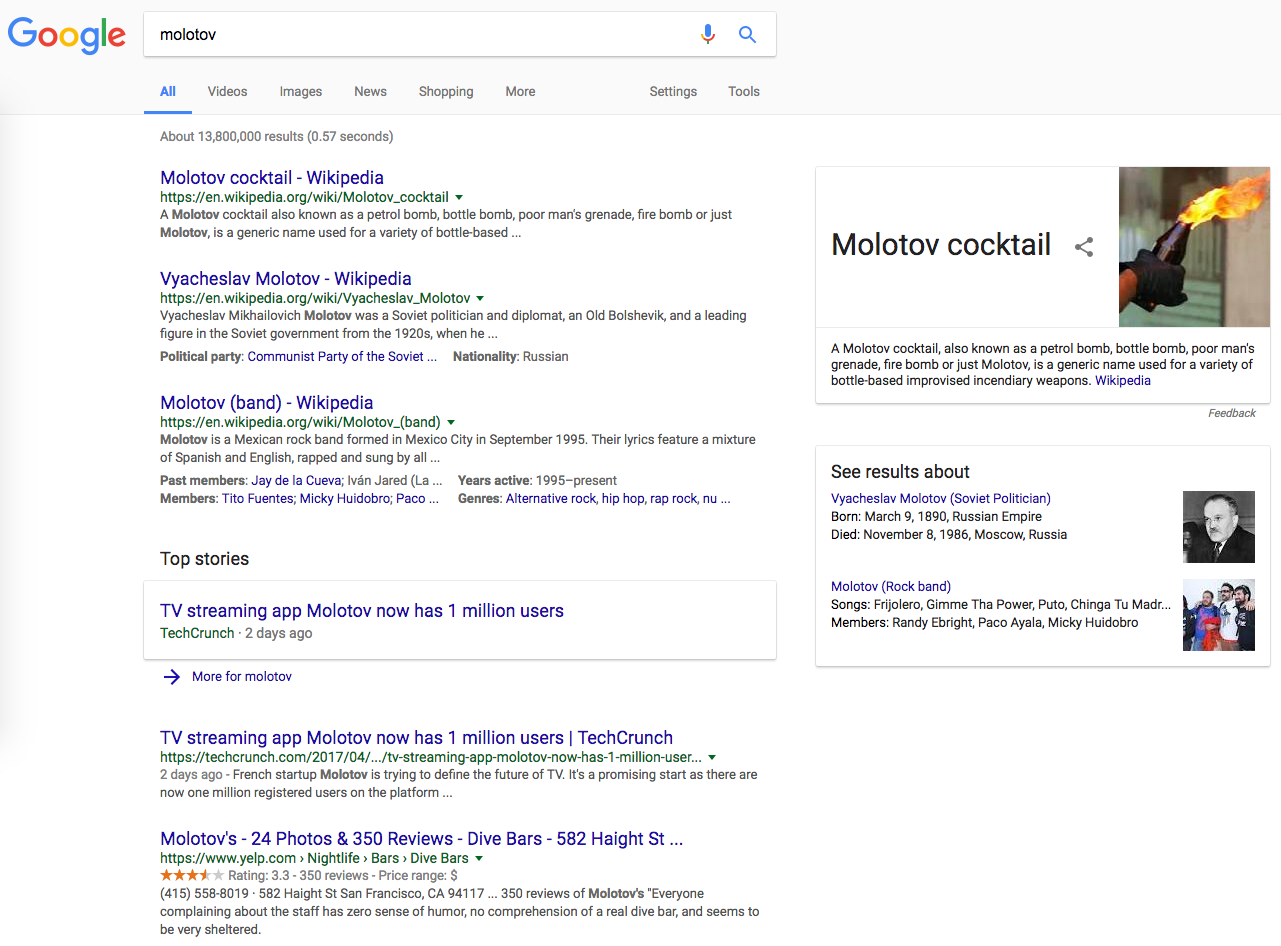Open the search Settings menu
This screenshot has height=946, width=1281.
672,91
